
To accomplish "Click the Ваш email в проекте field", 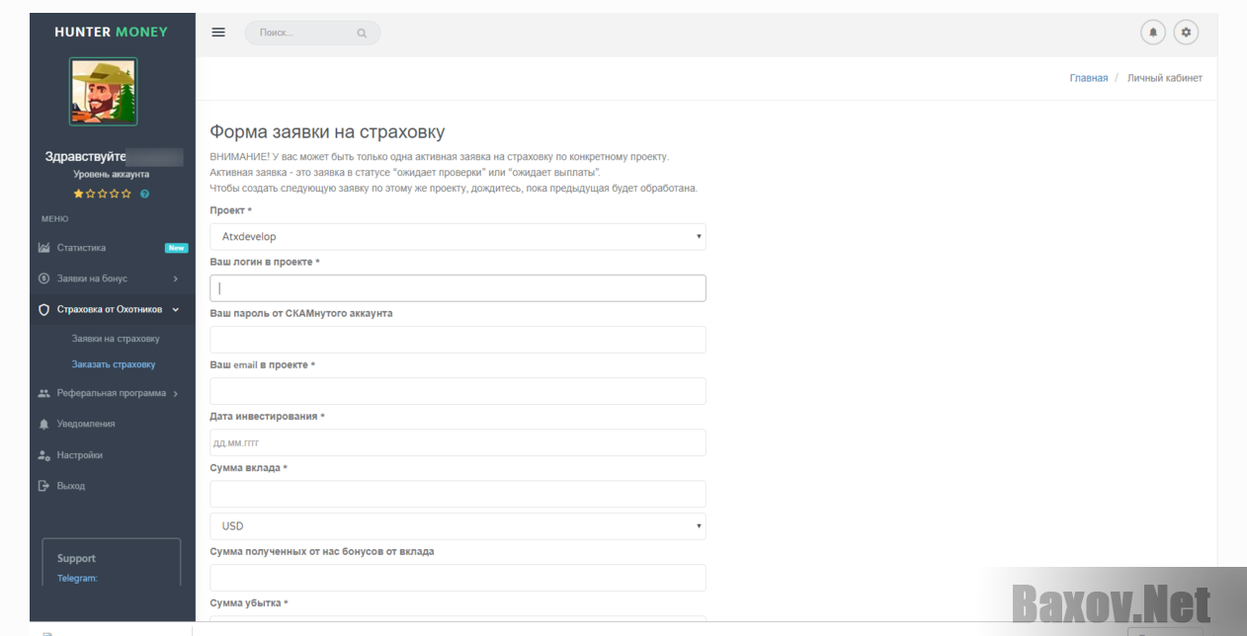I will [x=458, y=391].
